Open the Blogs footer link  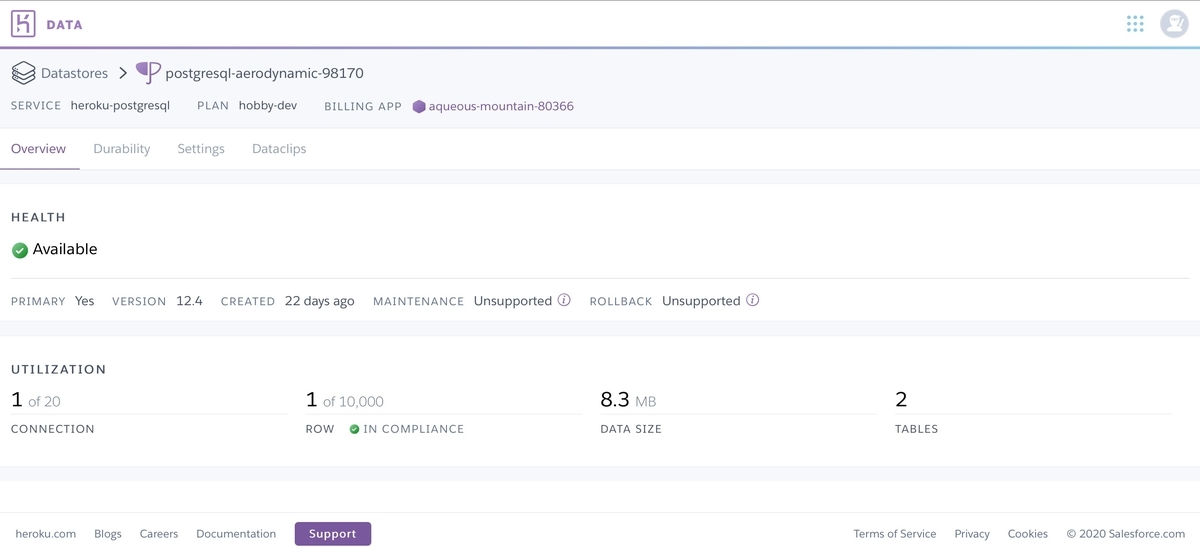pos(108,534)
